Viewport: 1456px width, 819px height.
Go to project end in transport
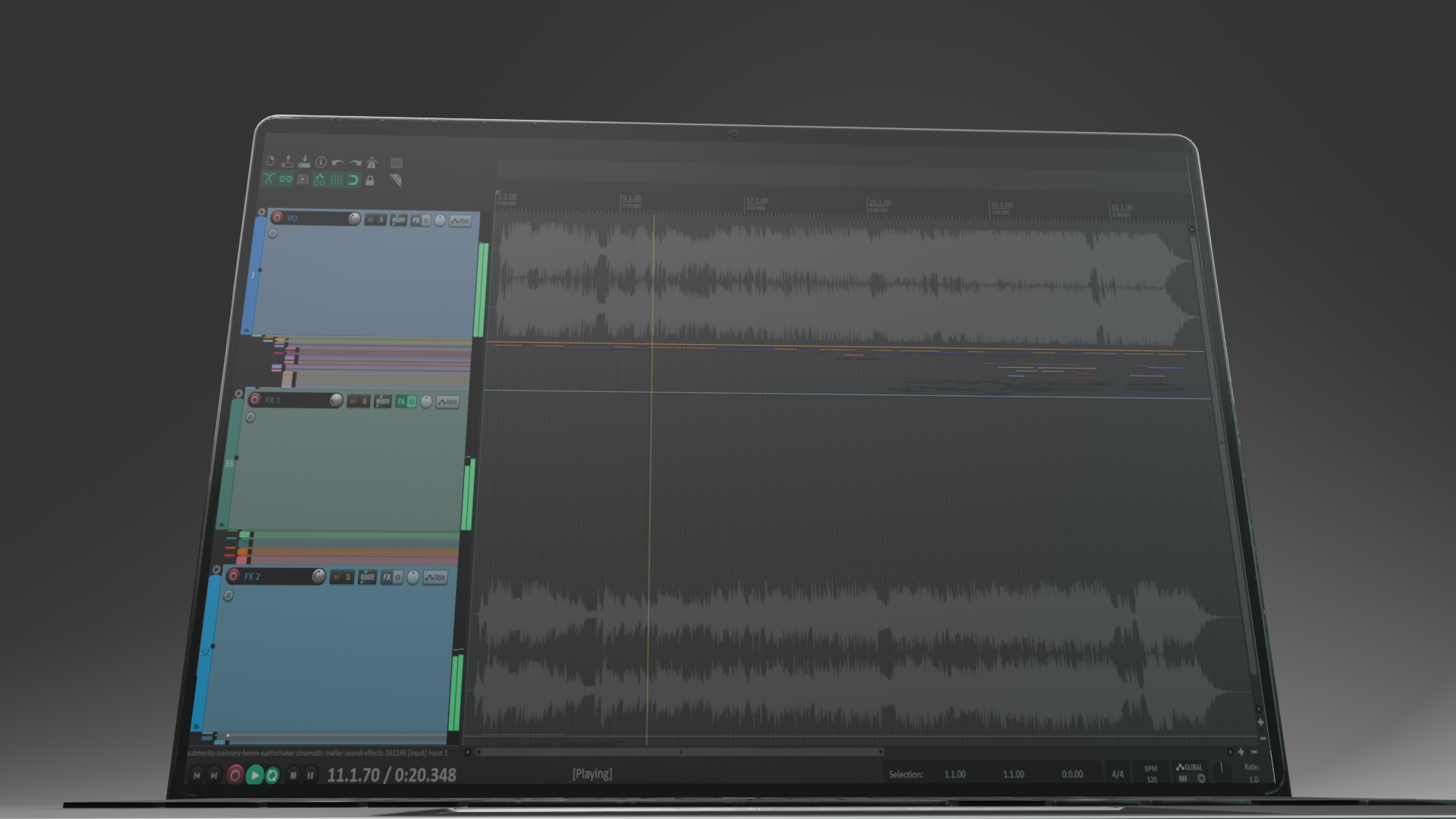215,774
